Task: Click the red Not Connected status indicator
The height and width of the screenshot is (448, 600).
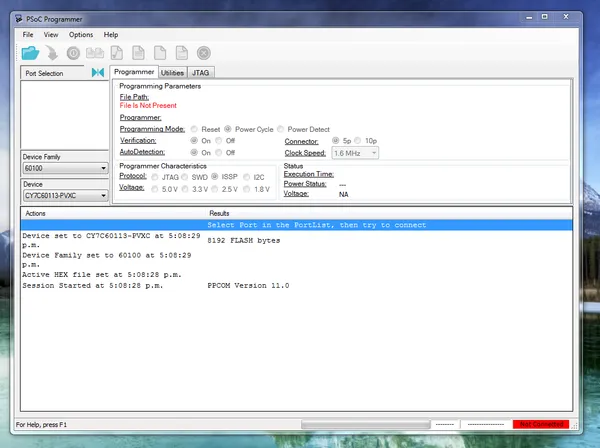Action: [x=541, y=425]
